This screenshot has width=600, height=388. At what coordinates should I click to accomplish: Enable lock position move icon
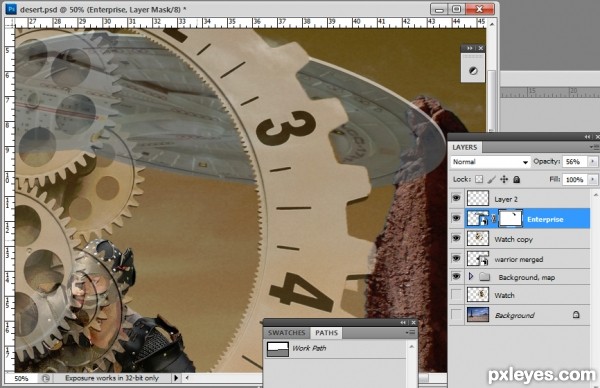point(504,179)
